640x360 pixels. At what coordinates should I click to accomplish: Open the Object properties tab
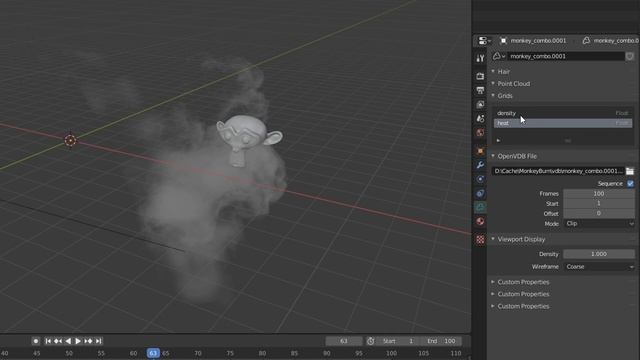tap(480, 151)
